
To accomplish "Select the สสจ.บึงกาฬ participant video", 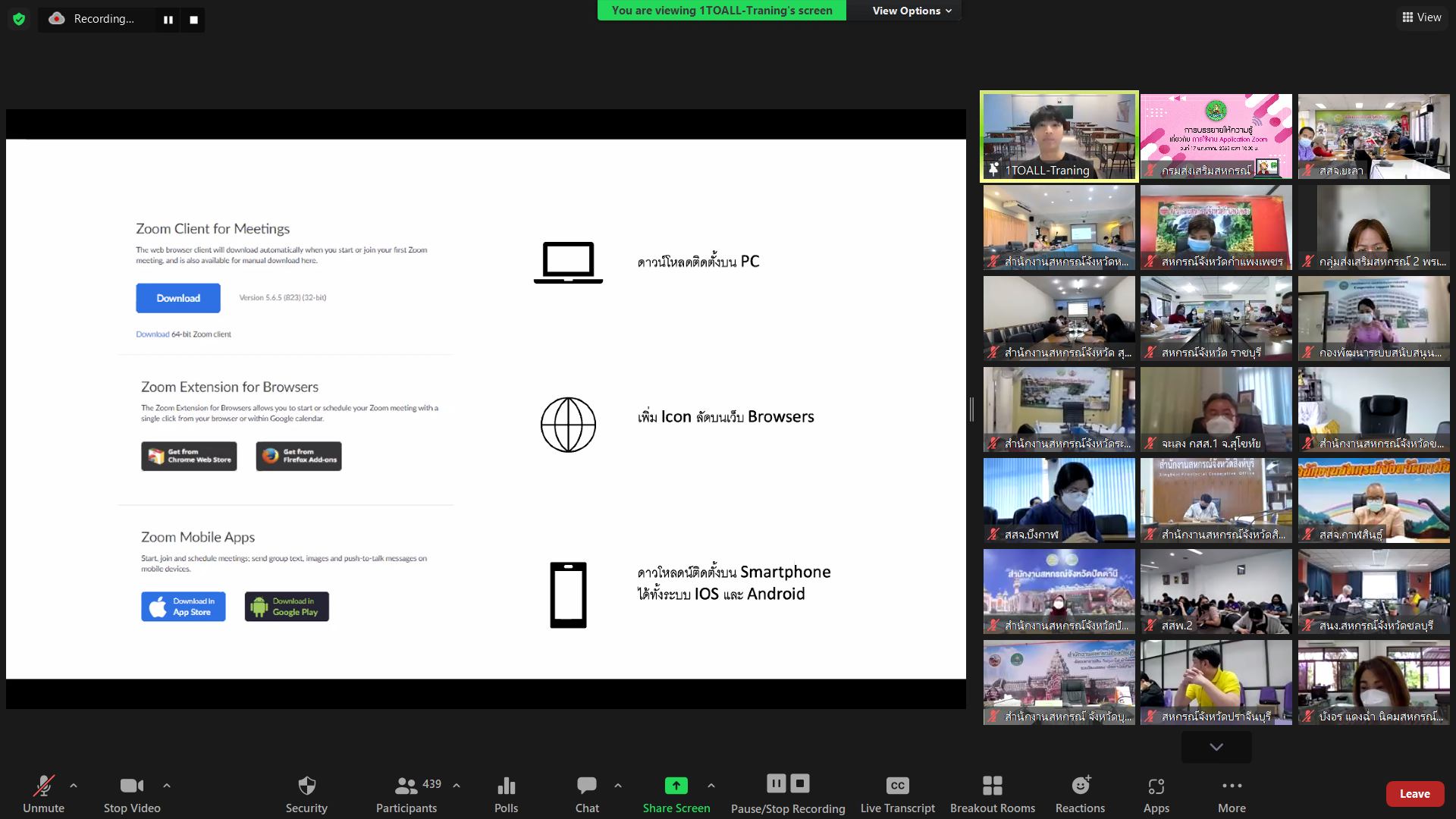I will point(1059,500).
